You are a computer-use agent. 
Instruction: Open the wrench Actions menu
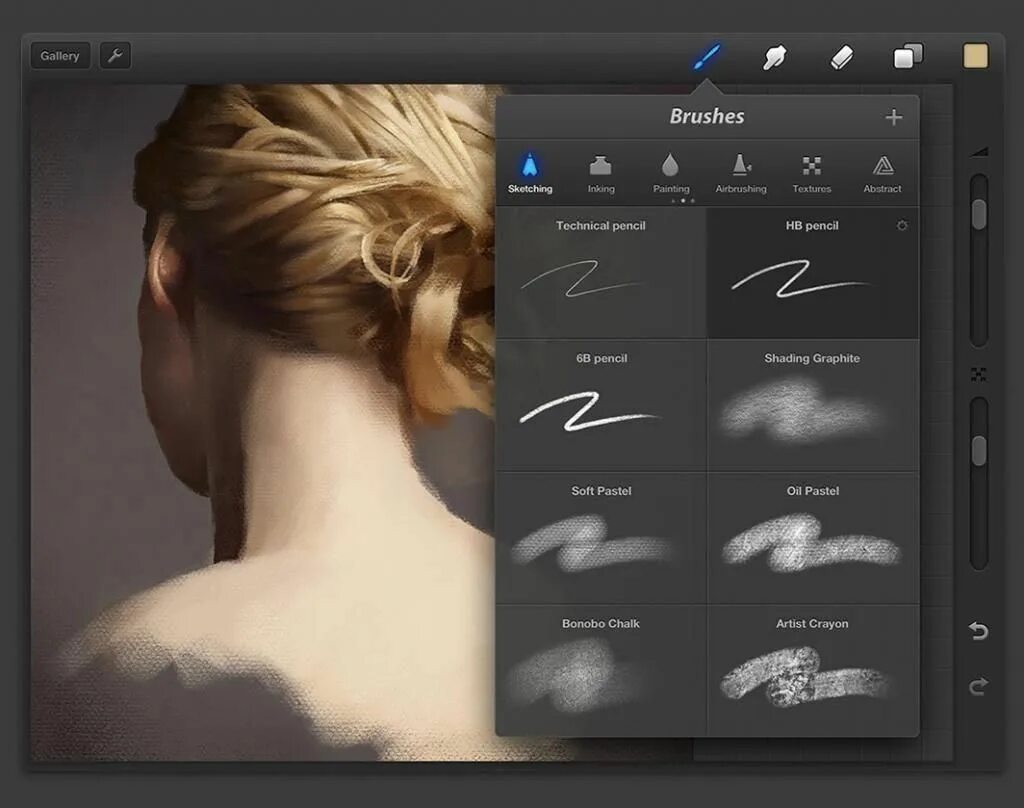tap(115, 56)
